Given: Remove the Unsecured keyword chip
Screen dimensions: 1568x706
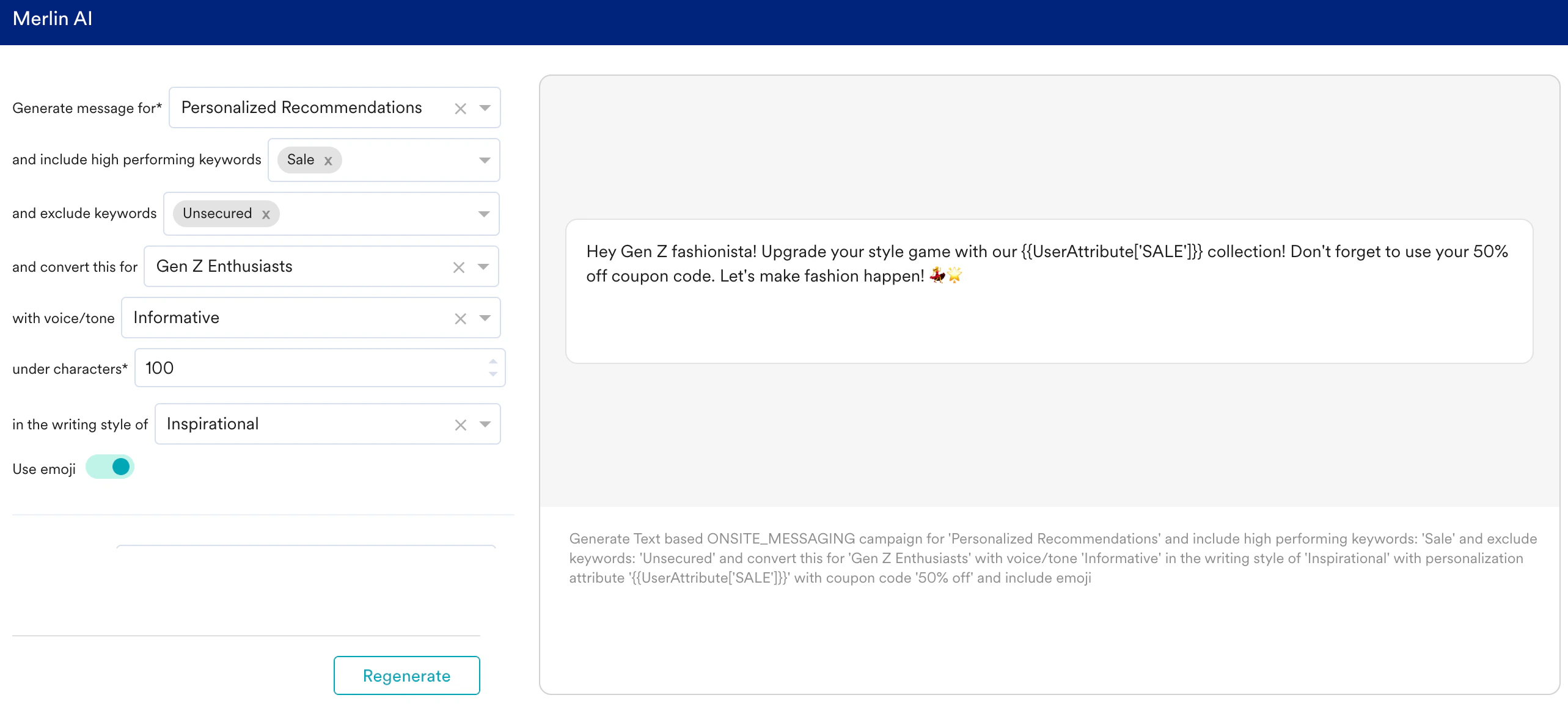Looking at the screenshot, I should pos(266,214).
